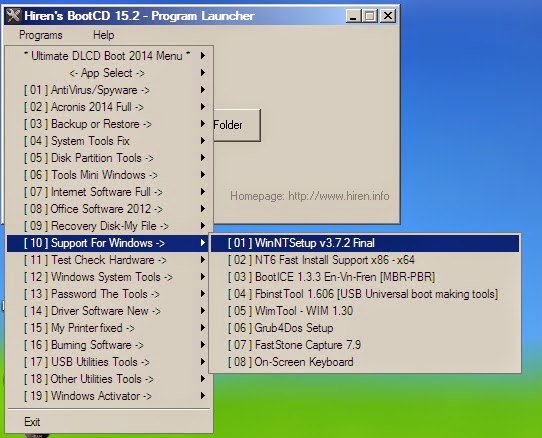This screenshot has width=542, height=438.
Task: Select Support For Windows menu entry
Action: (108, 243)
